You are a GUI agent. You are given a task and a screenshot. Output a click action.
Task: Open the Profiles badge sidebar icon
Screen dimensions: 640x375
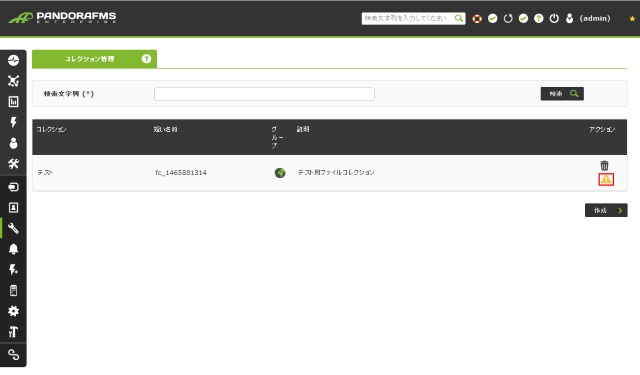coord(13,207)
